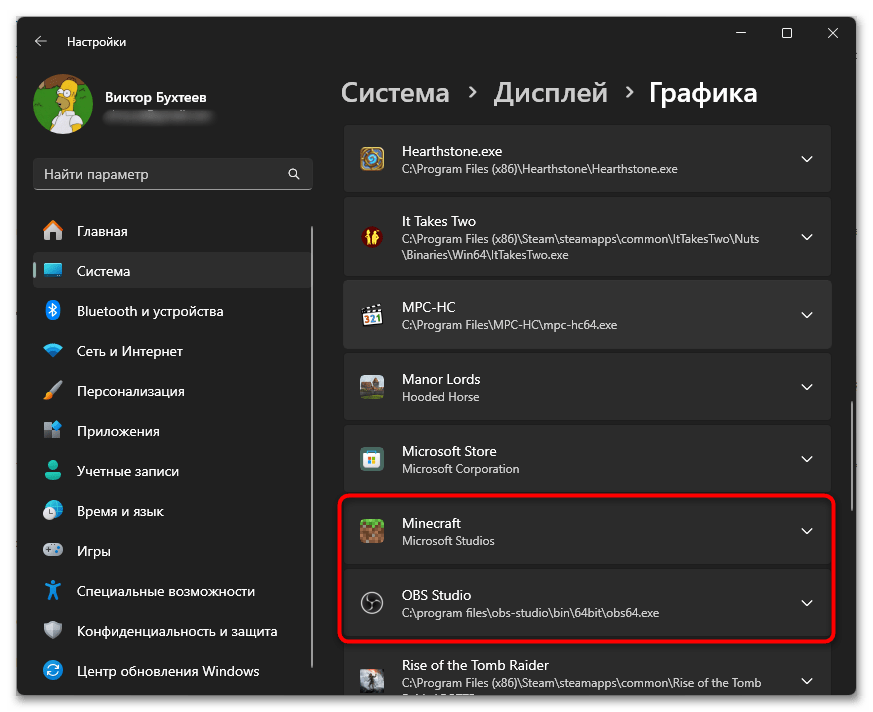The height and width of the screenshot is (712, 873).
Task: Click the Hooded Horse publisher text
Action: [x=440, y=397]
